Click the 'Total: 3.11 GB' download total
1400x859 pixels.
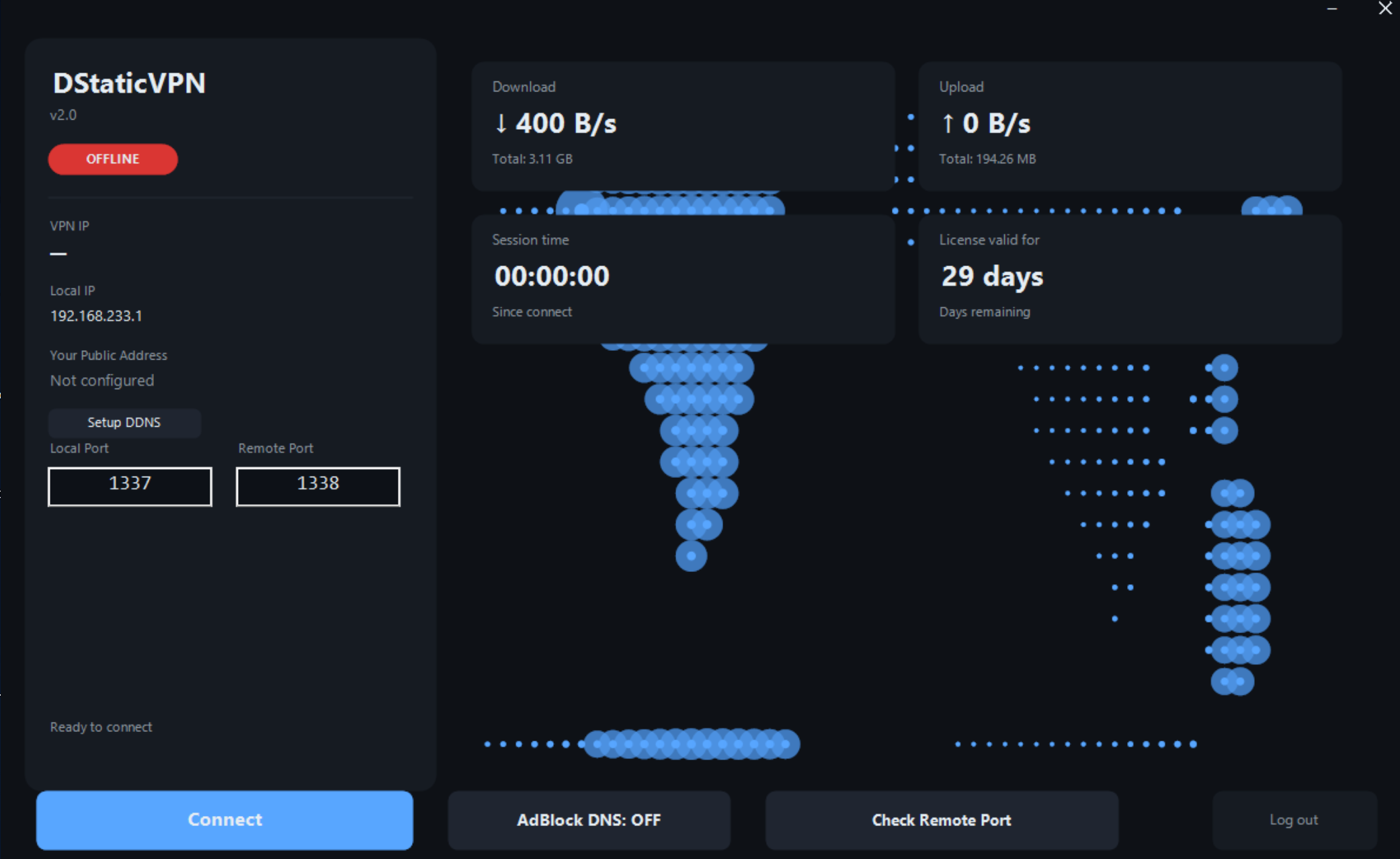click(532, 159)
